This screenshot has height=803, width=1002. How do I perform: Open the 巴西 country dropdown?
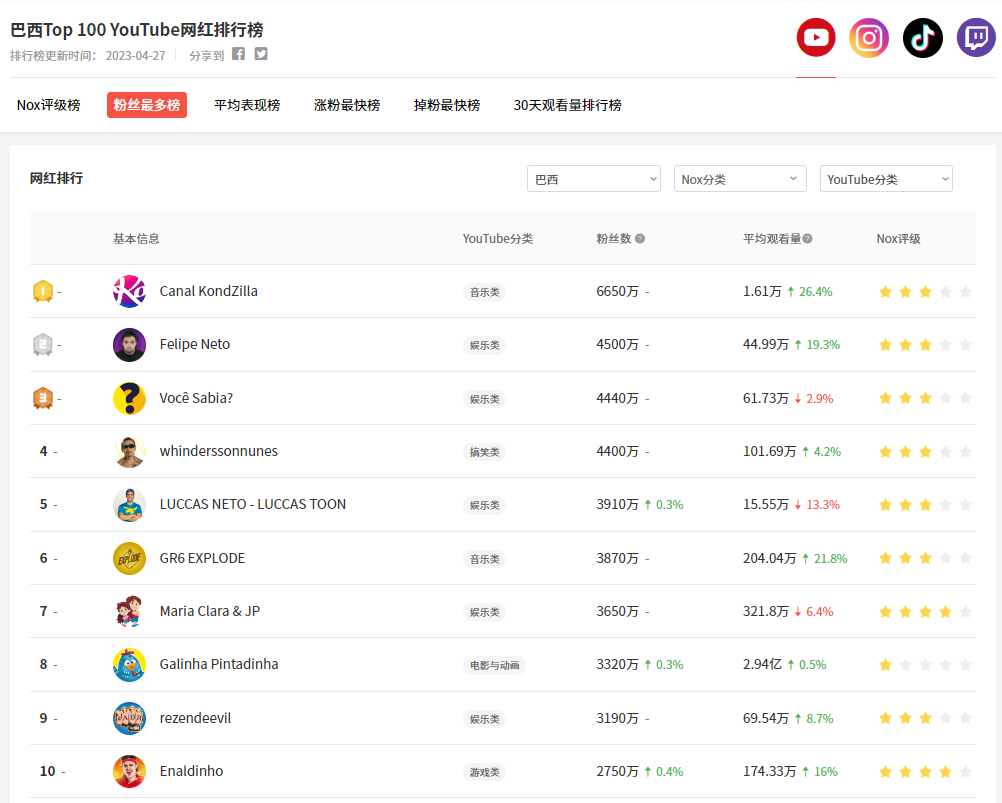(x=593, y=178)
